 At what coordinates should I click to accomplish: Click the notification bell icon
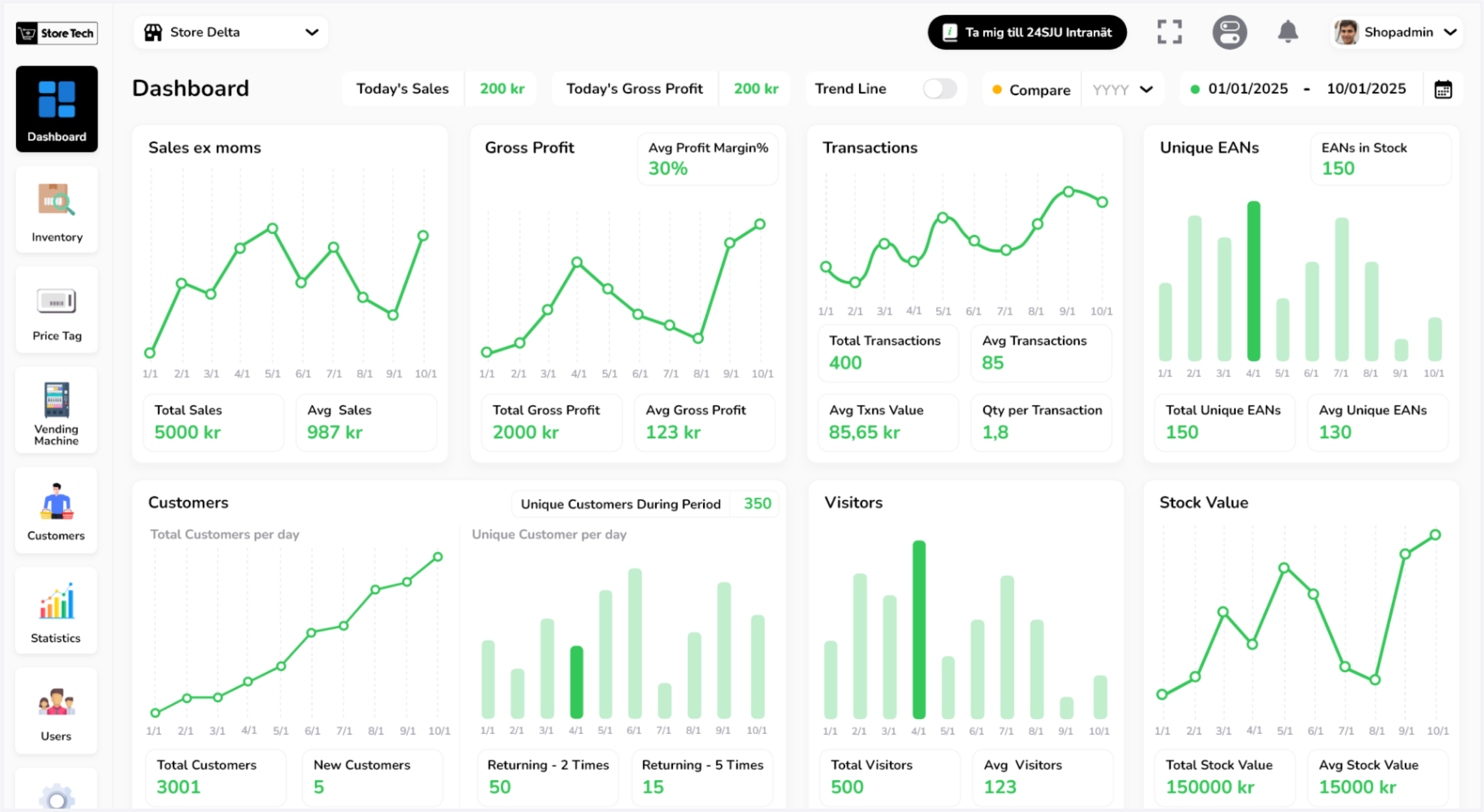[x=1287, y=32]
